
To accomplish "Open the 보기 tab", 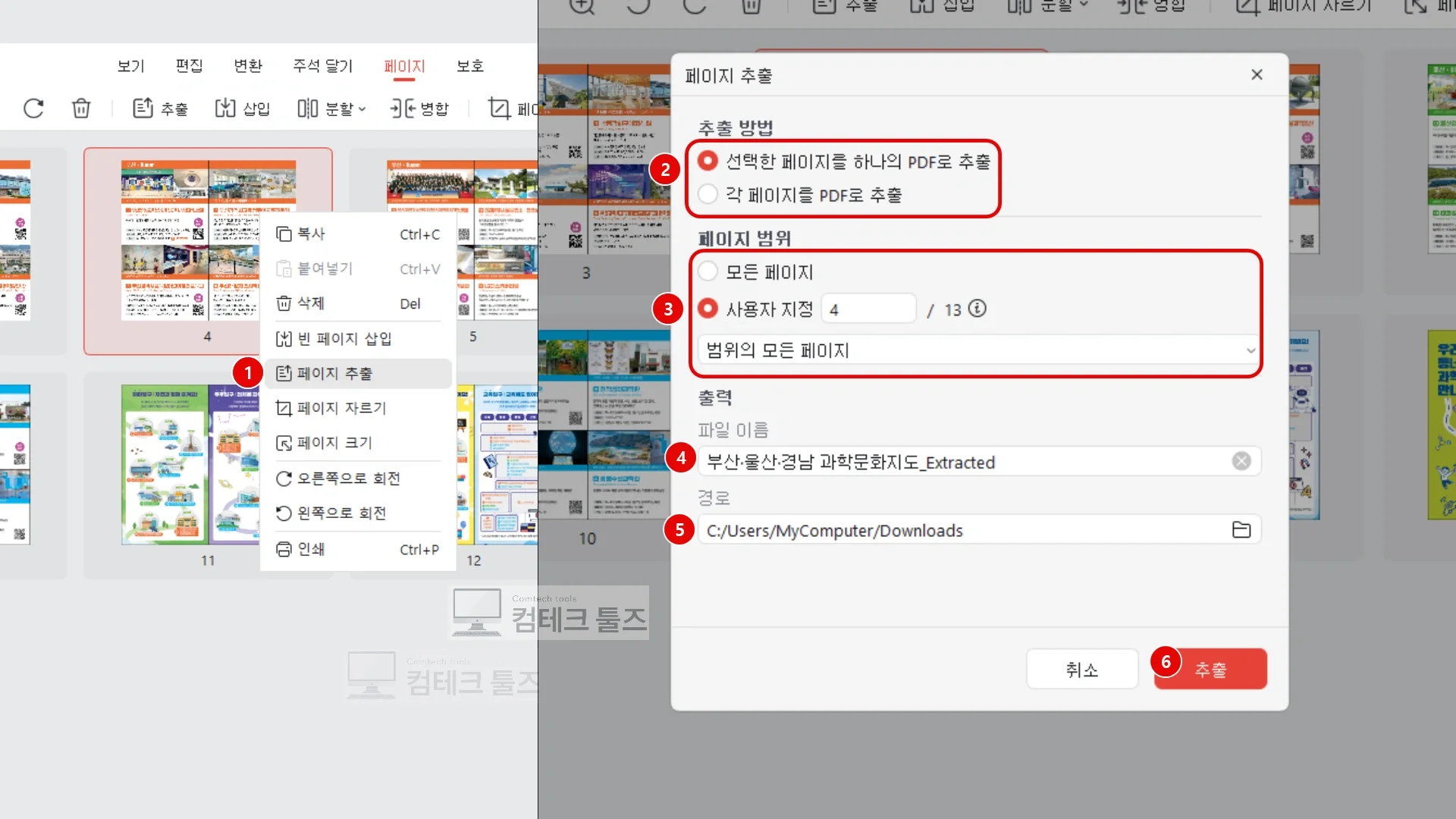I will pos(130,66).
